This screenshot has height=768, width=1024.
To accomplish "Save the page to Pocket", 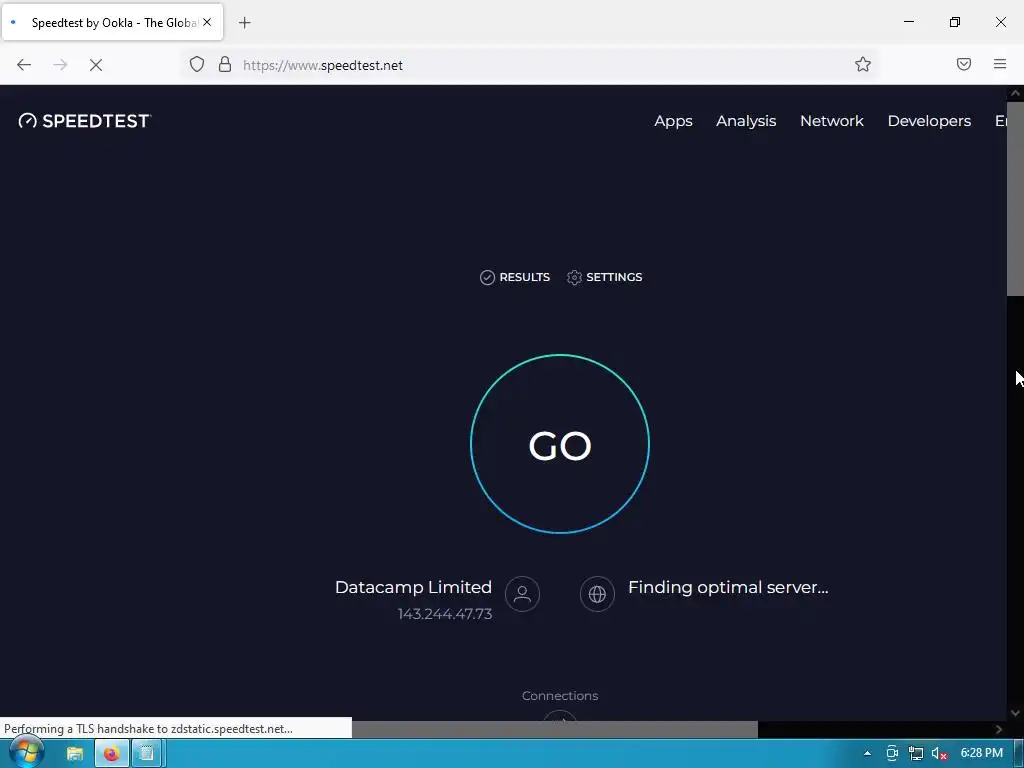I will [964, 64].
